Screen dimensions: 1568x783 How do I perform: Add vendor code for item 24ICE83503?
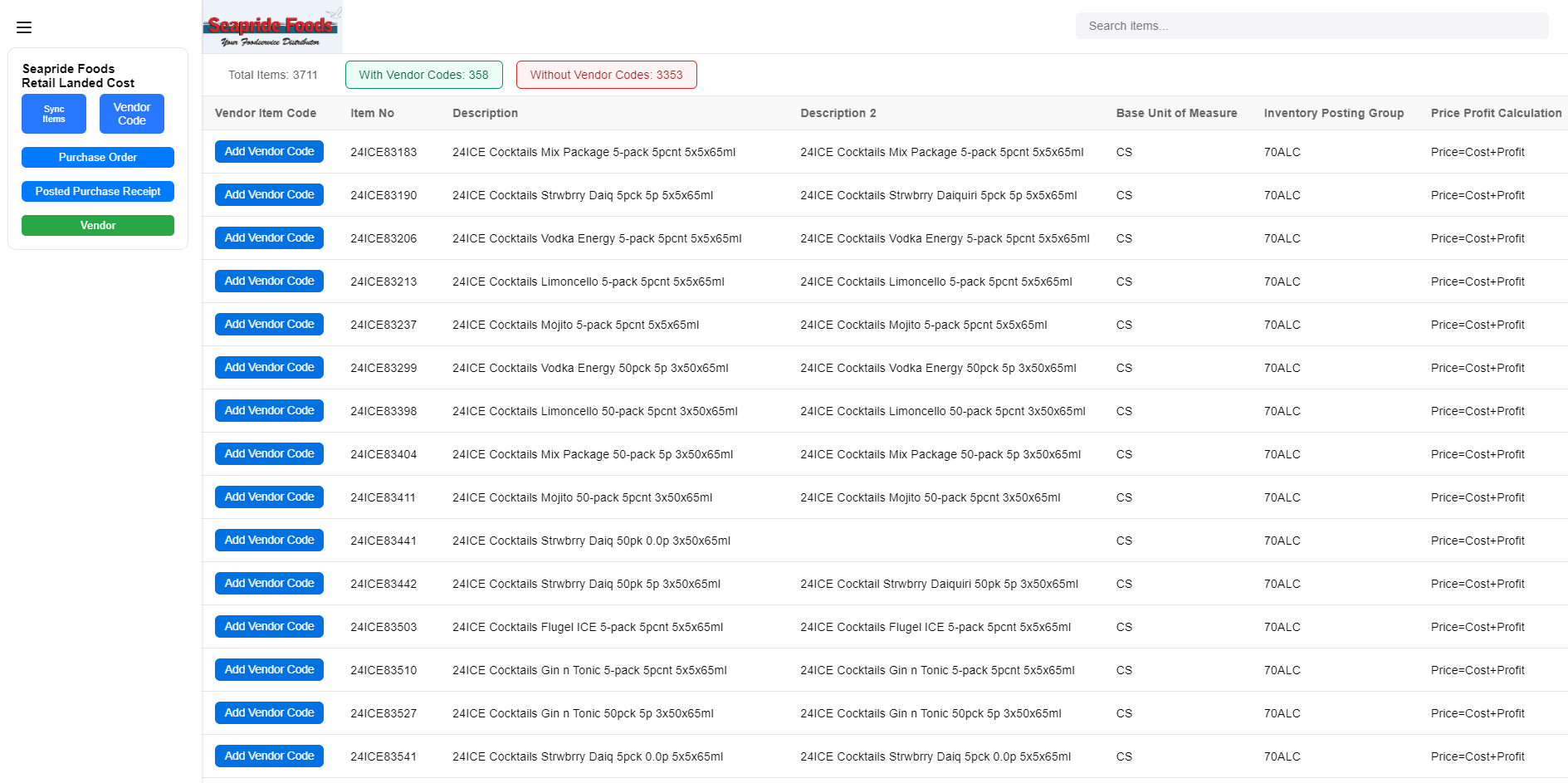pos(269,626)
